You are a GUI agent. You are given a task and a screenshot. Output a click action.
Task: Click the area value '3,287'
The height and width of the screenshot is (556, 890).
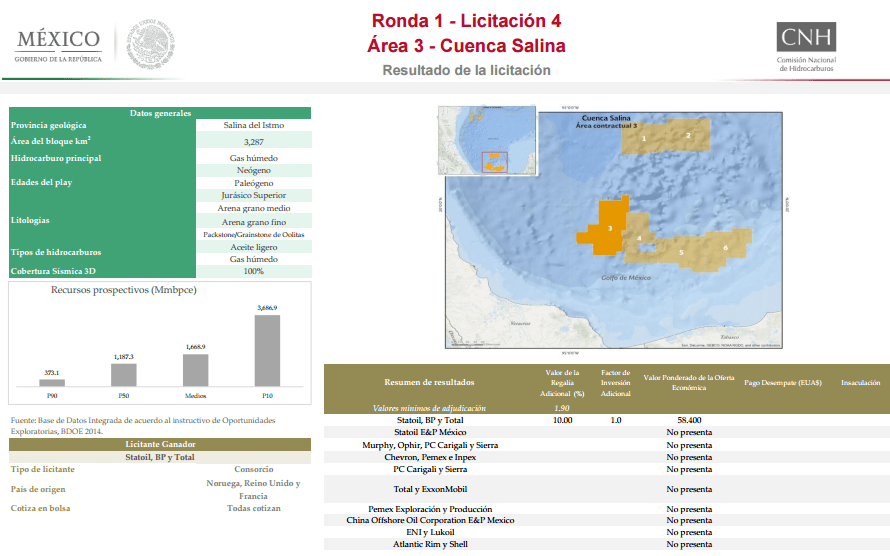click(x=254, y=142)
